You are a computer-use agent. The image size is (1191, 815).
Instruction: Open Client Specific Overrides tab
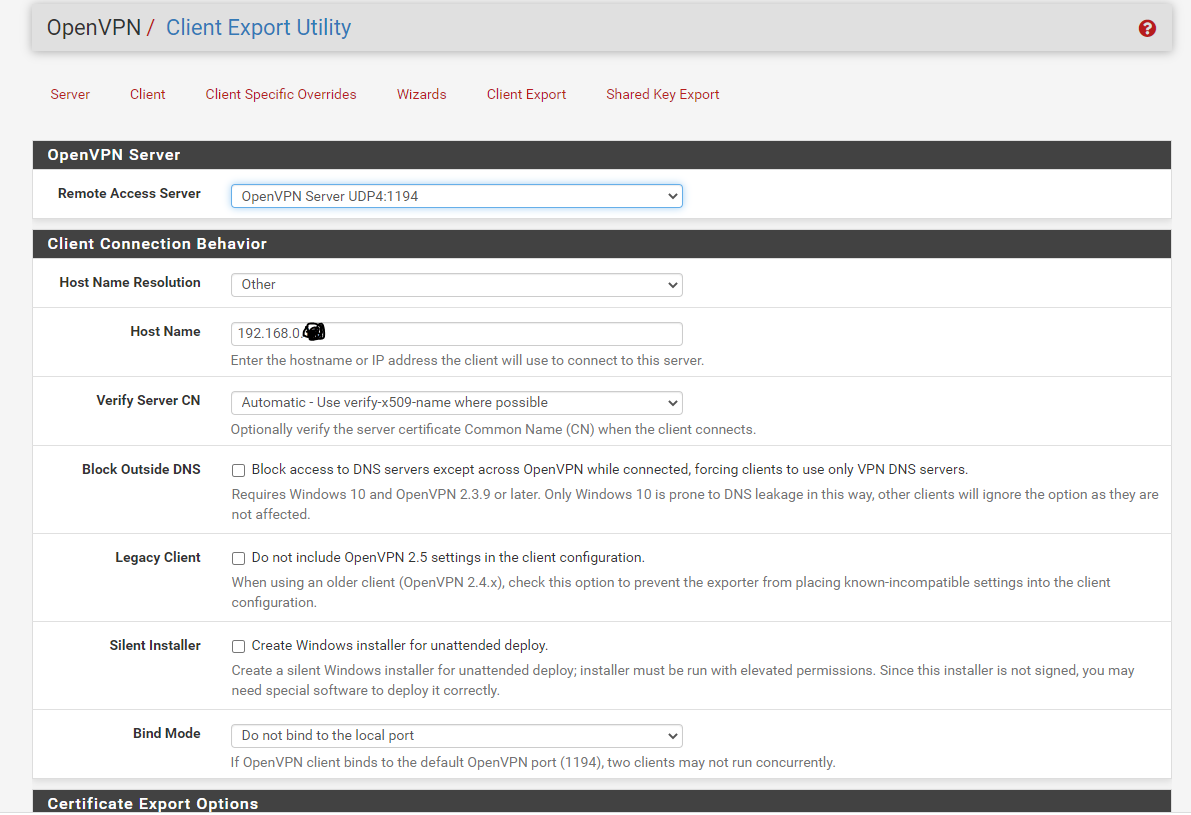pos(281,94)
